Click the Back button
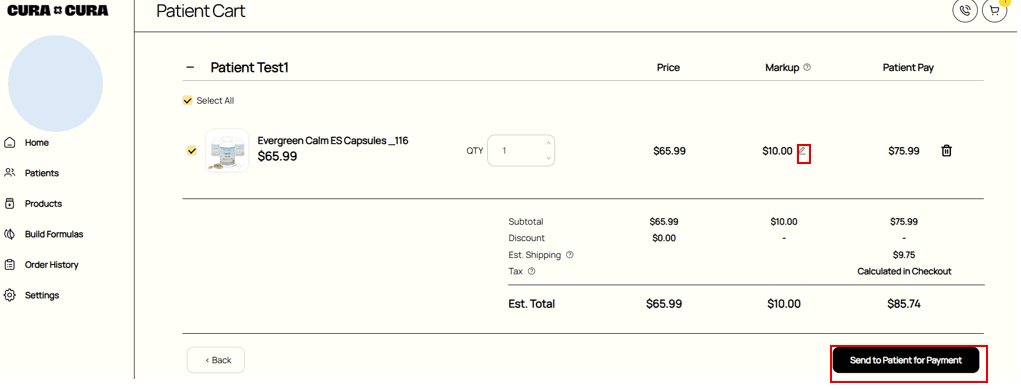 point(216,360)
